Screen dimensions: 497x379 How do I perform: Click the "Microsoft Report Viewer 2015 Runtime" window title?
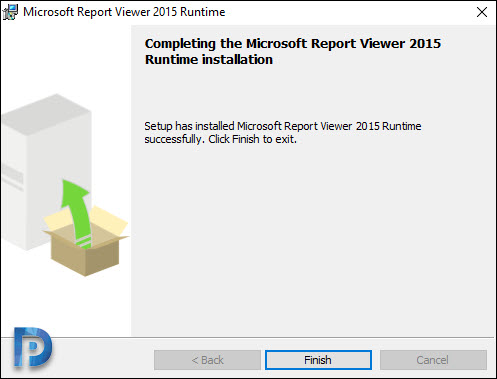tap(124, 12)
